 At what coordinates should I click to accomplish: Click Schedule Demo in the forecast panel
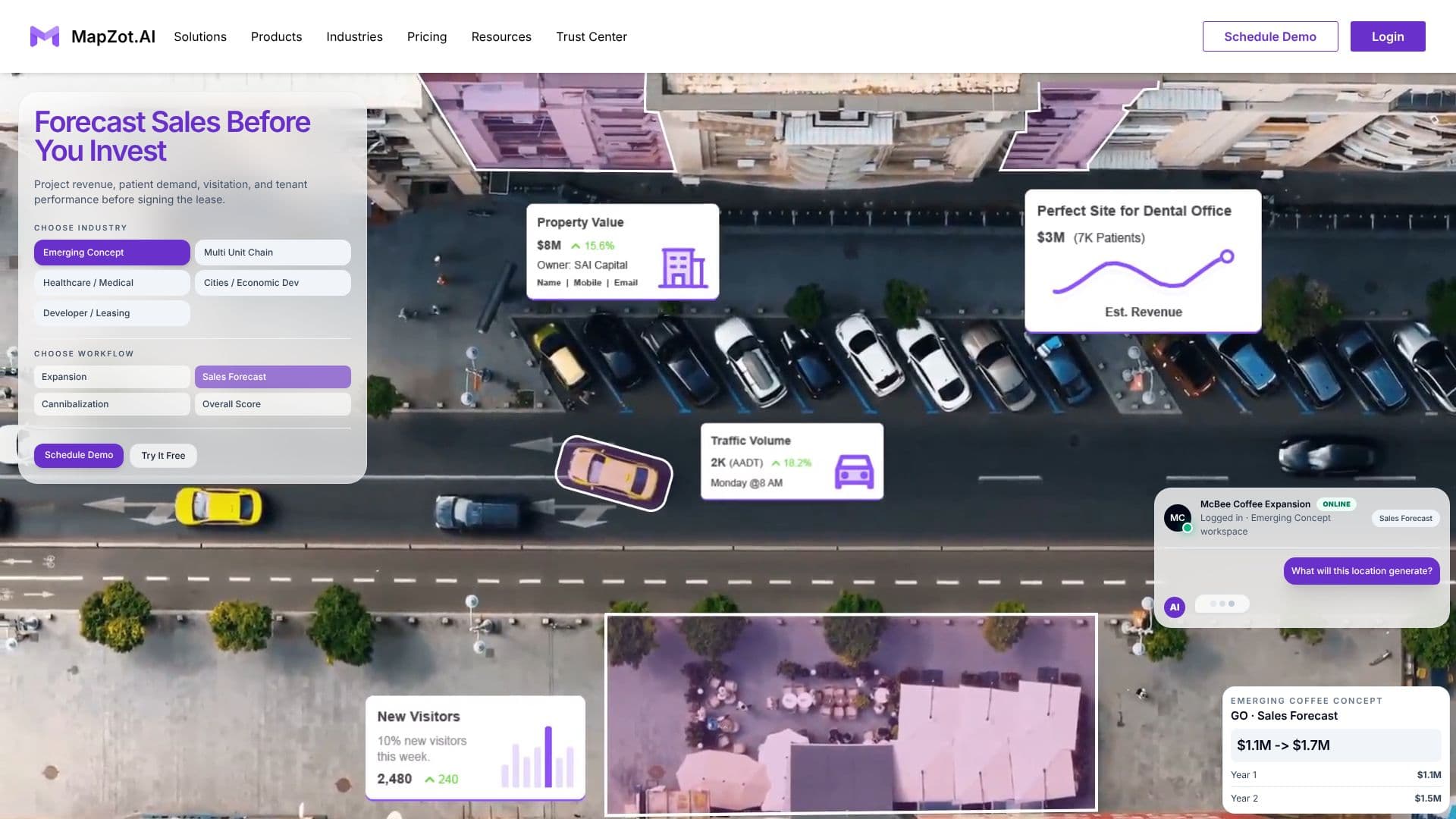79,455
